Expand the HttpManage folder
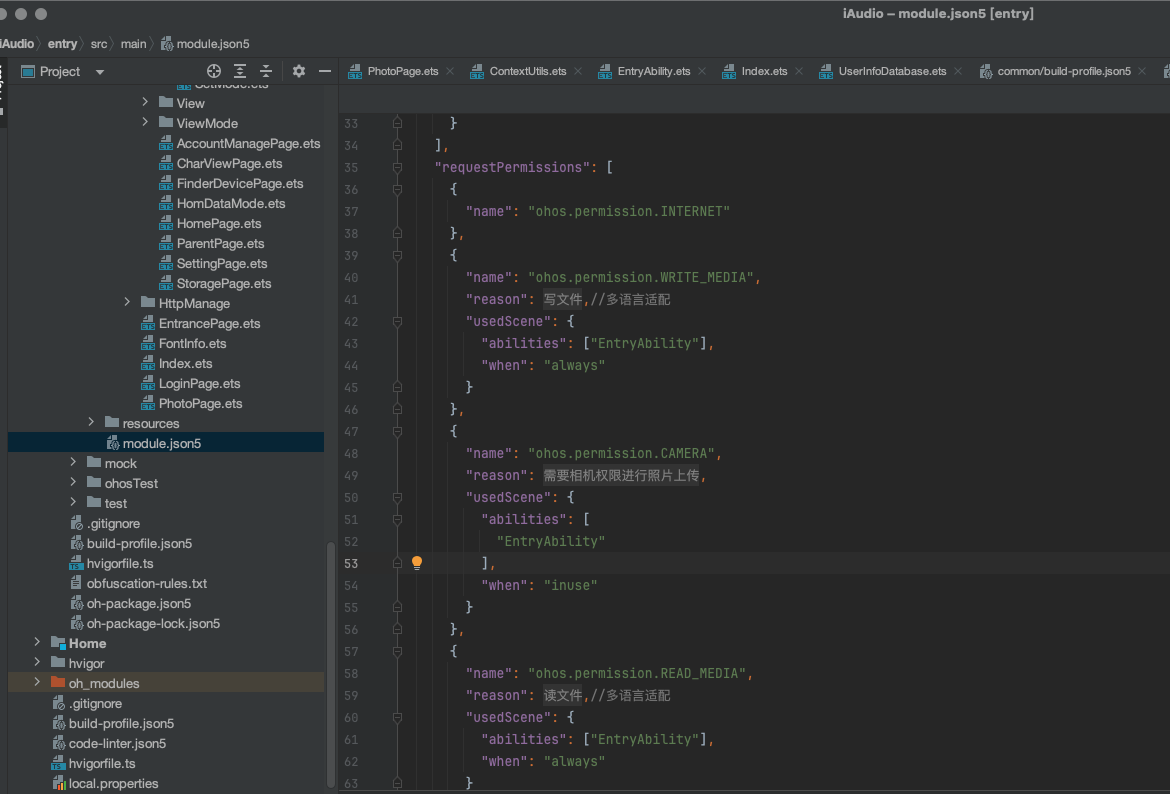The width and height of the screenshot is (1170, 794). point(127,302)
